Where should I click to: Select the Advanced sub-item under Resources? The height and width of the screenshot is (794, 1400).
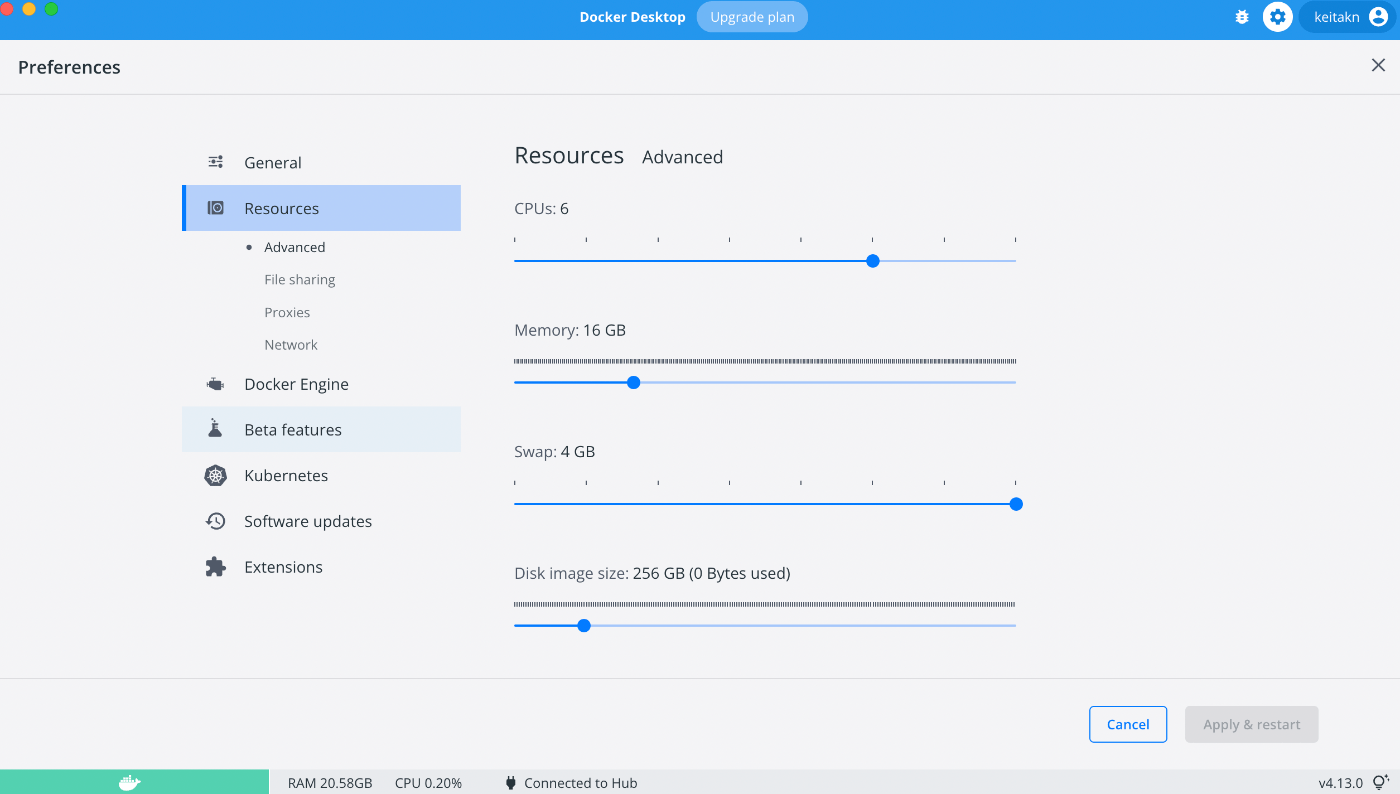[x=294, y=247]
